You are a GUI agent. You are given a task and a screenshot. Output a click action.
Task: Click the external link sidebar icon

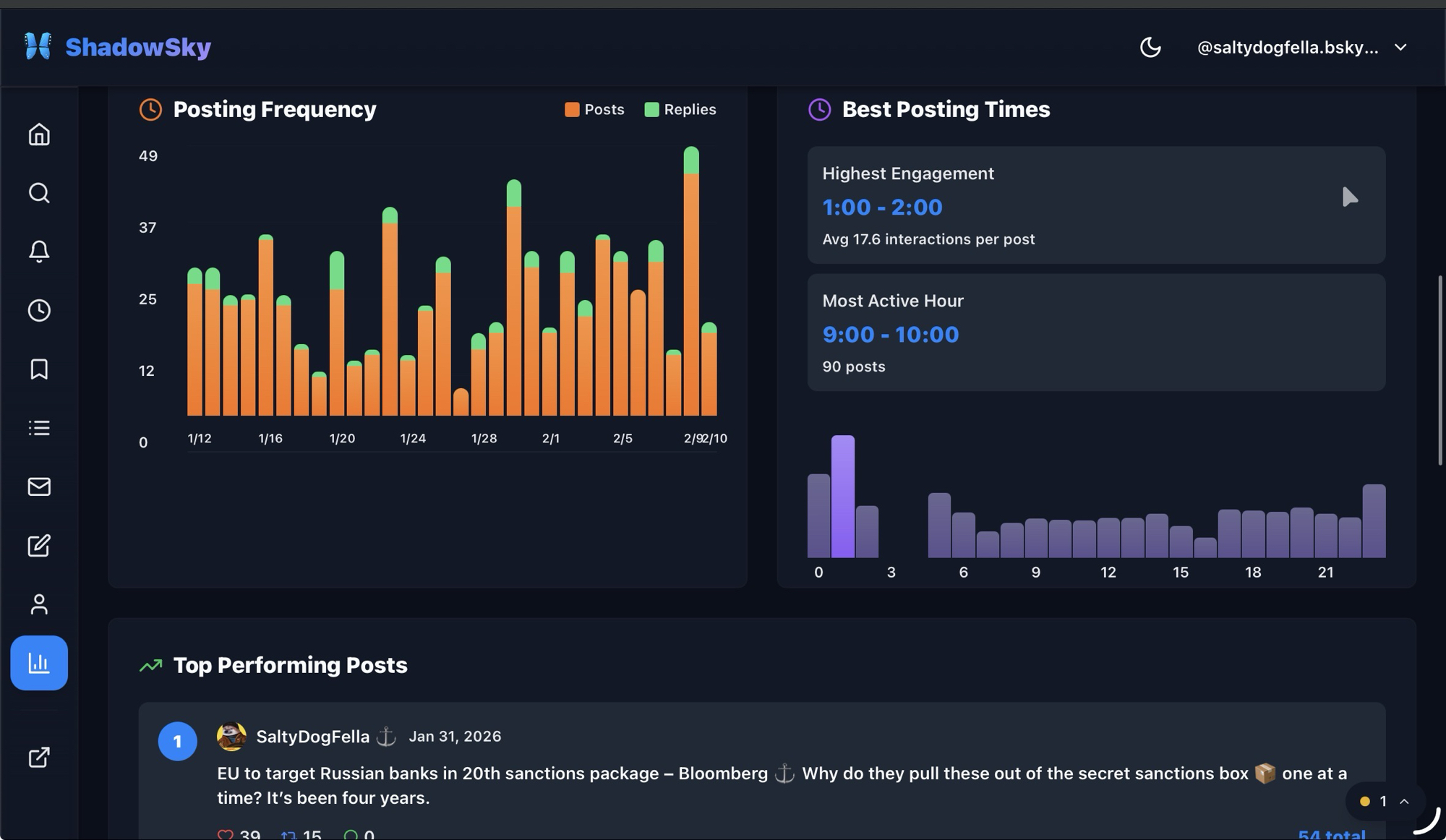point(39,757)
